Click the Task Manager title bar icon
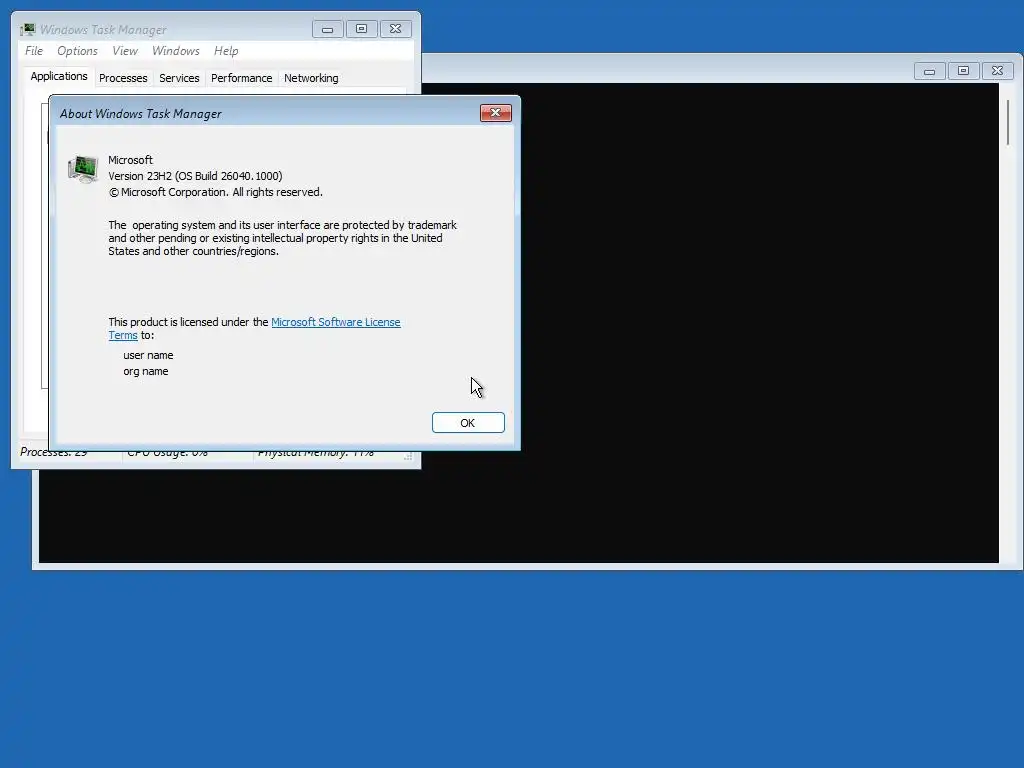The width and height of the screenshot is (1024, 768). pyautogui.click(x=27, y=29)
